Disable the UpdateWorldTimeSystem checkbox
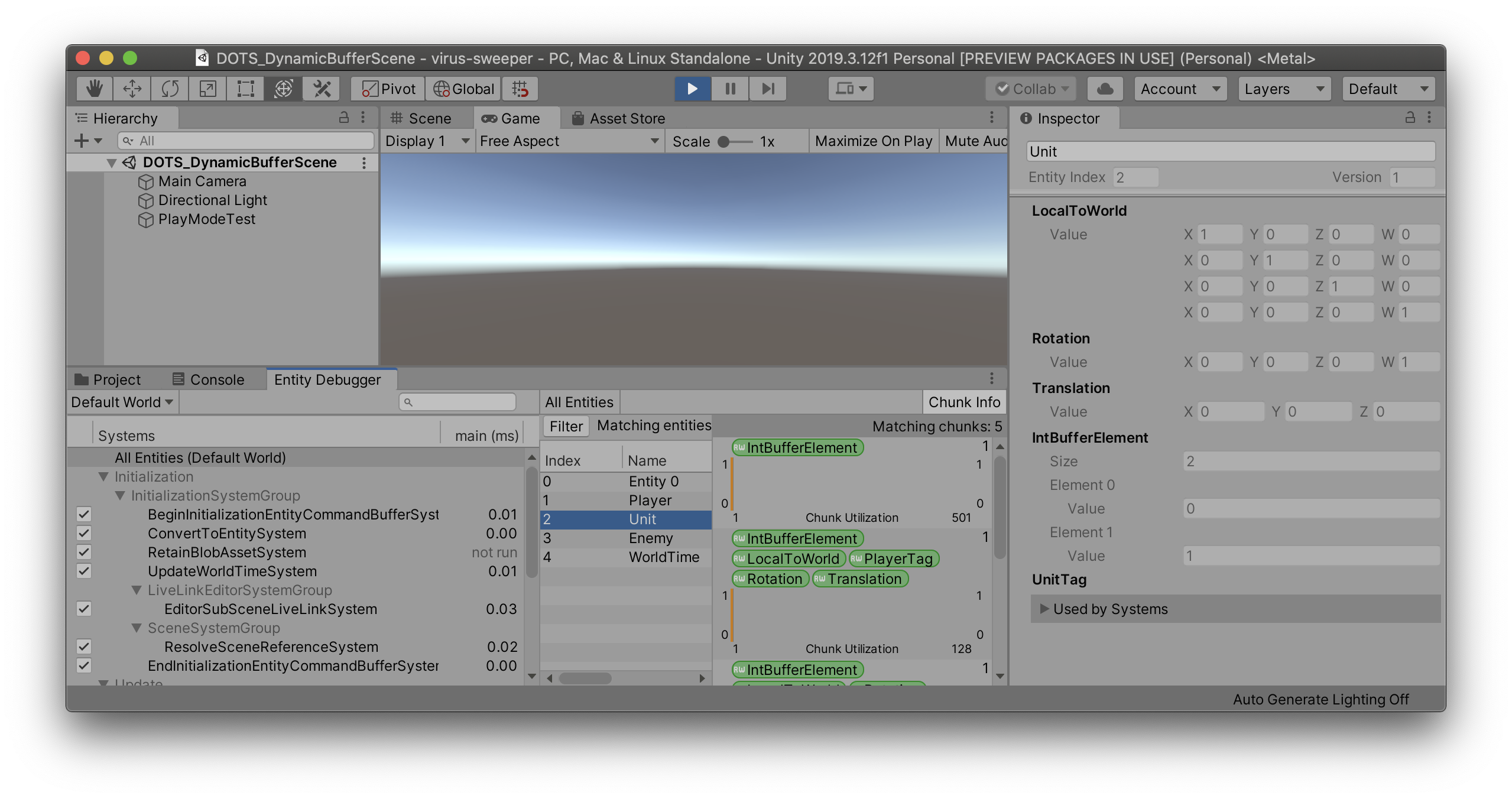 [x=83, y=571]
